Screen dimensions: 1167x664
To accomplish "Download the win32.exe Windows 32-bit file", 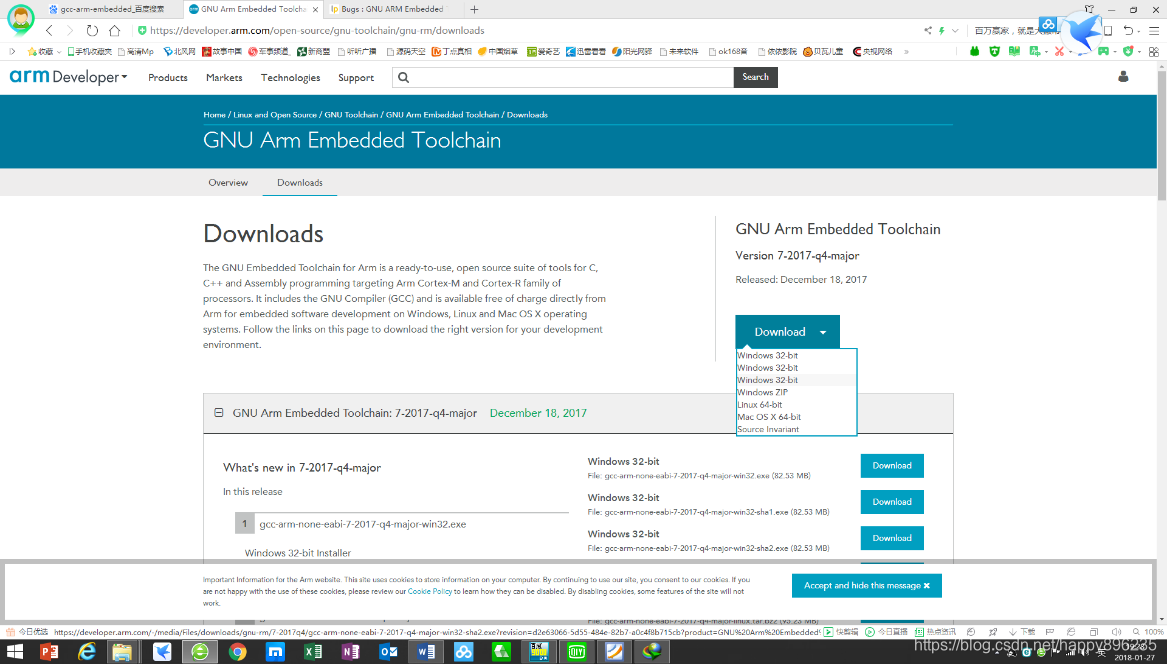I will coord(892,466).
